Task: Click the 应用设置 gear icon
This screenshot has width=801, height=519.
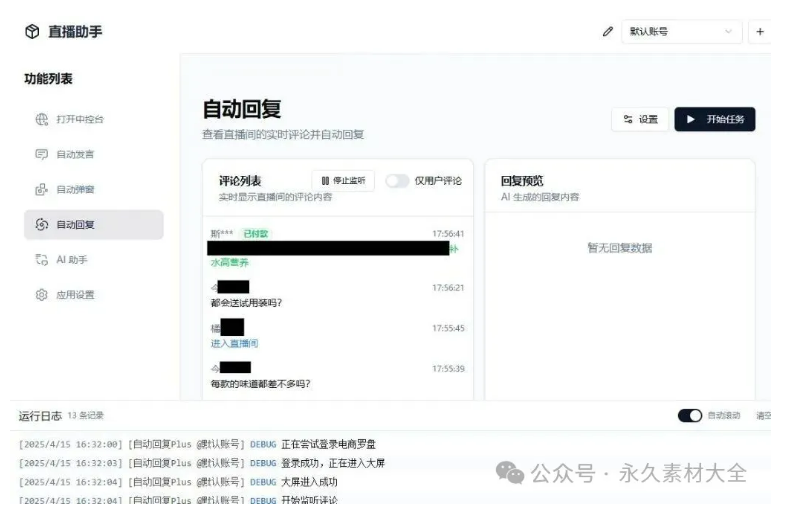Action: 42,295
